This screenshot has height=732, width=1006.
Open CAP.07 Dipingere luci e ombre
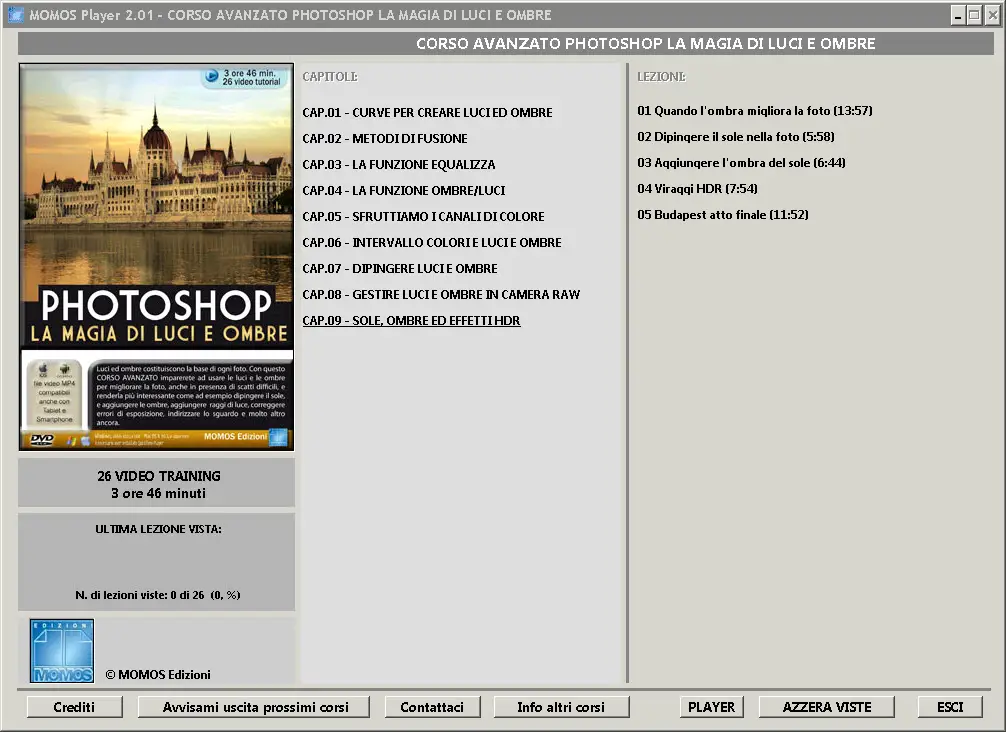point(400,268)
